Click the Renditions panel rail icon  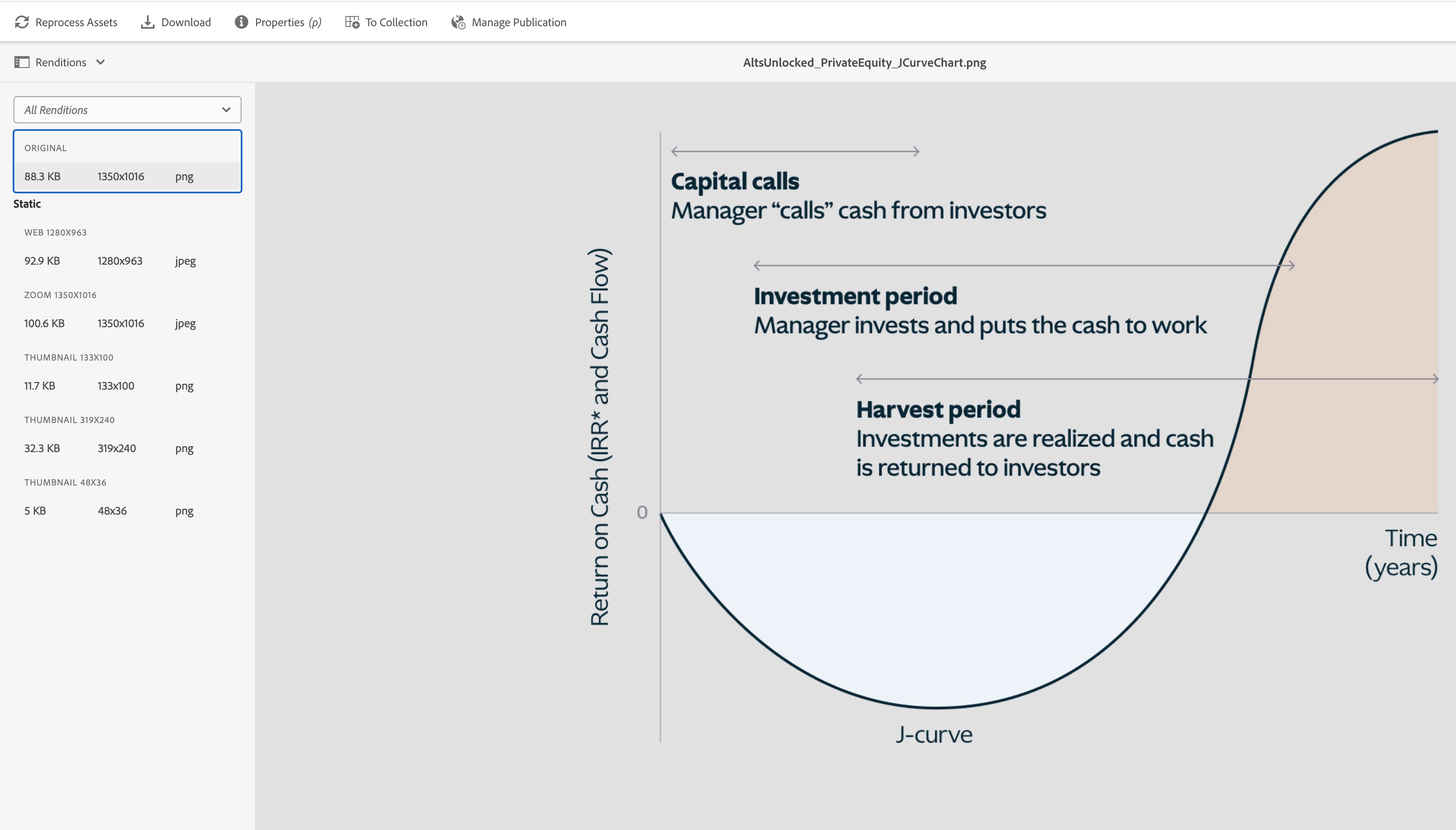coord(22,62)
